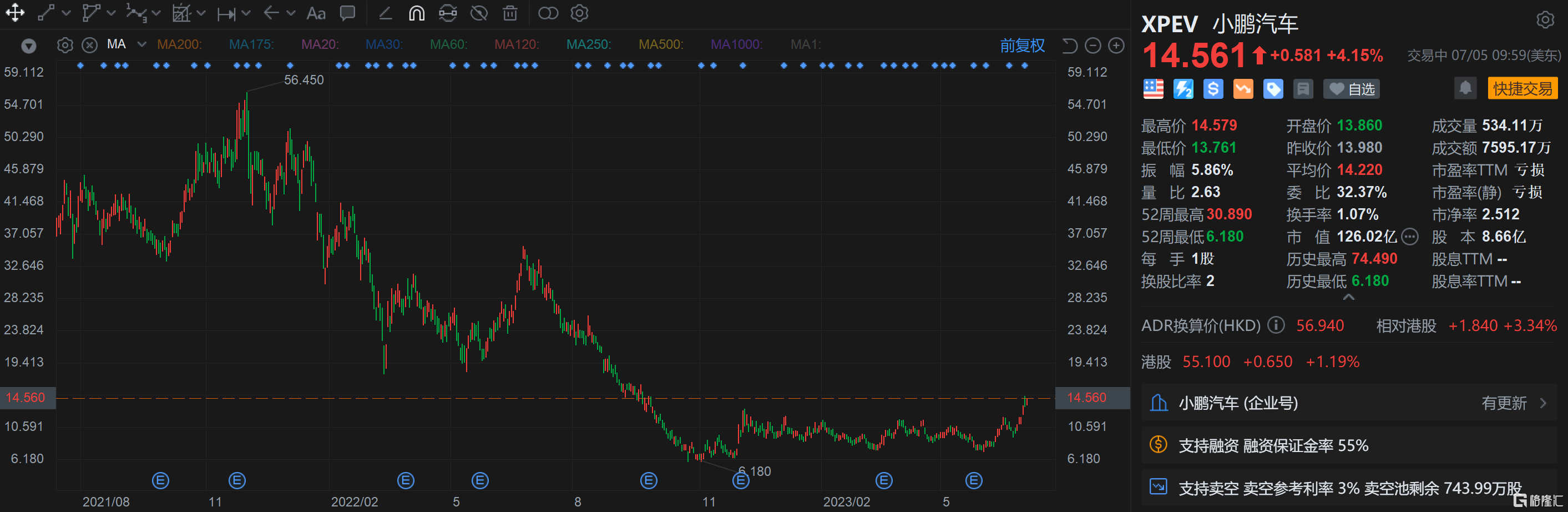Select the arrow annotation tool

coord(271,13)
